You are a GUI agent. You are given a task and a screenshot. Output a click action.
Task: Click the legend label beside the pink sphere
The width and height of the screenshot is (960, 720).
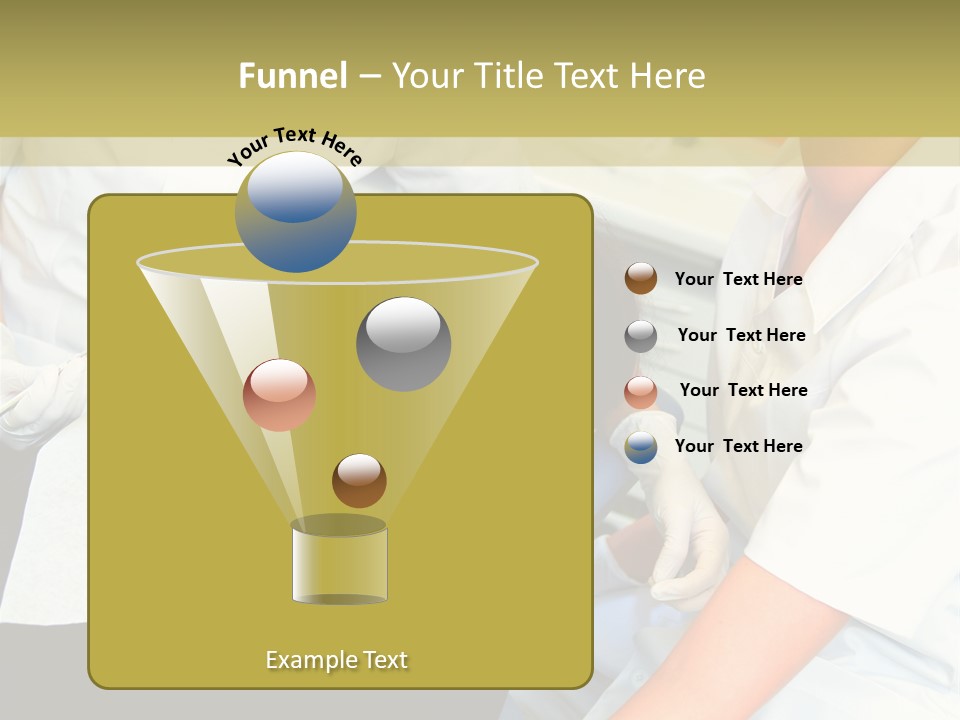click(x=743, y=390)
